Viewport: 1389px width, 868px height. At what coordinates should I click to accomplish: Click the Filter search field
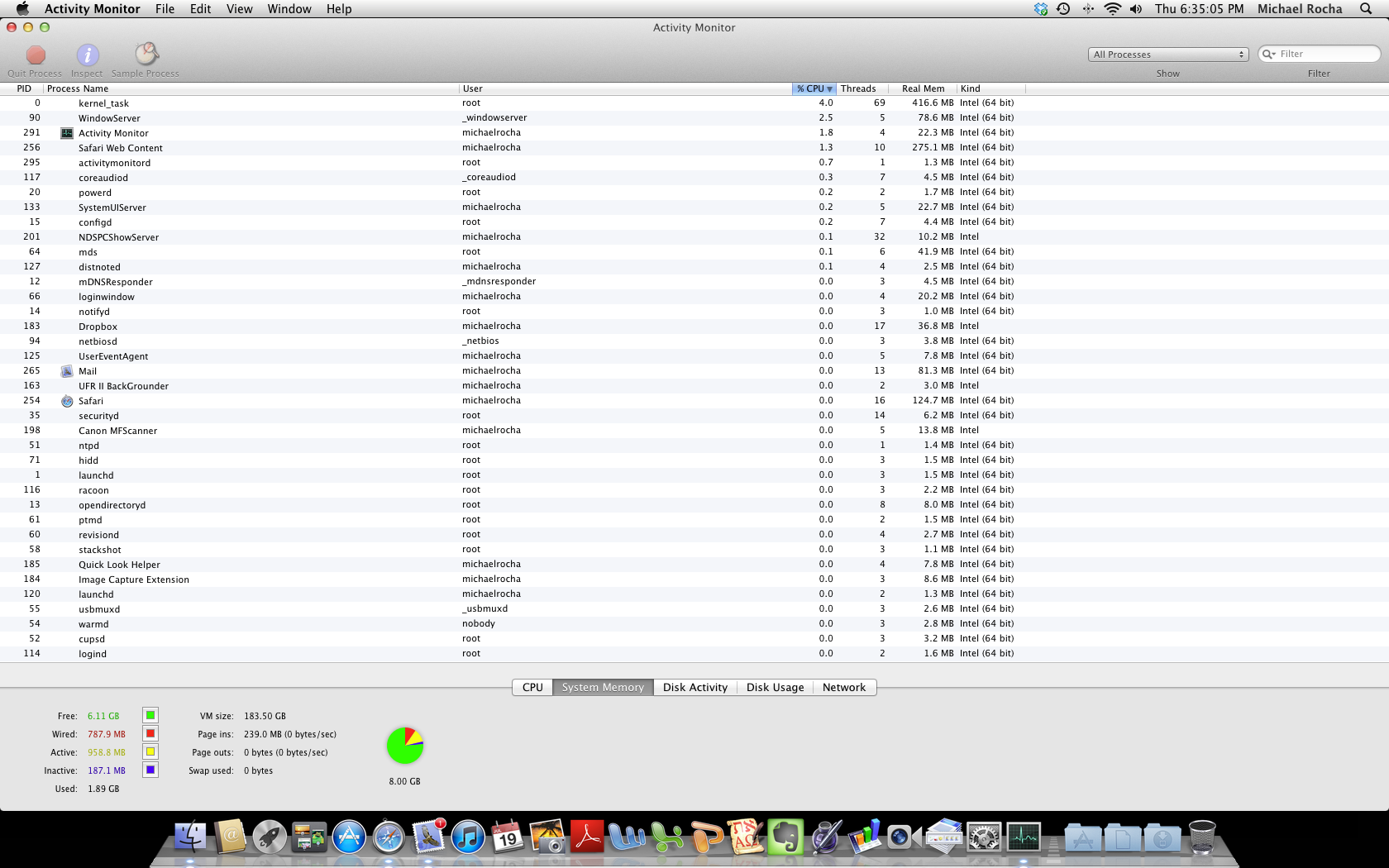[1320, 55]
